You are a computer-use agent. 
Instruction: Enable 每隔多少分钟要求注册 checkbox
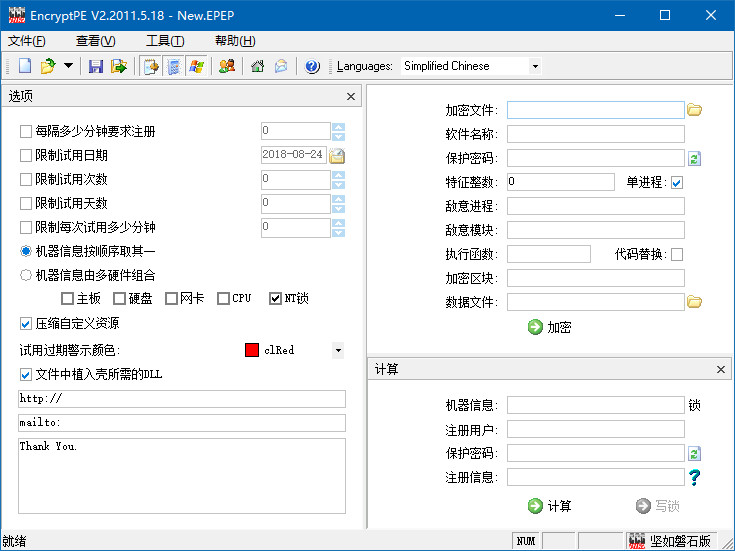point(26,131)
